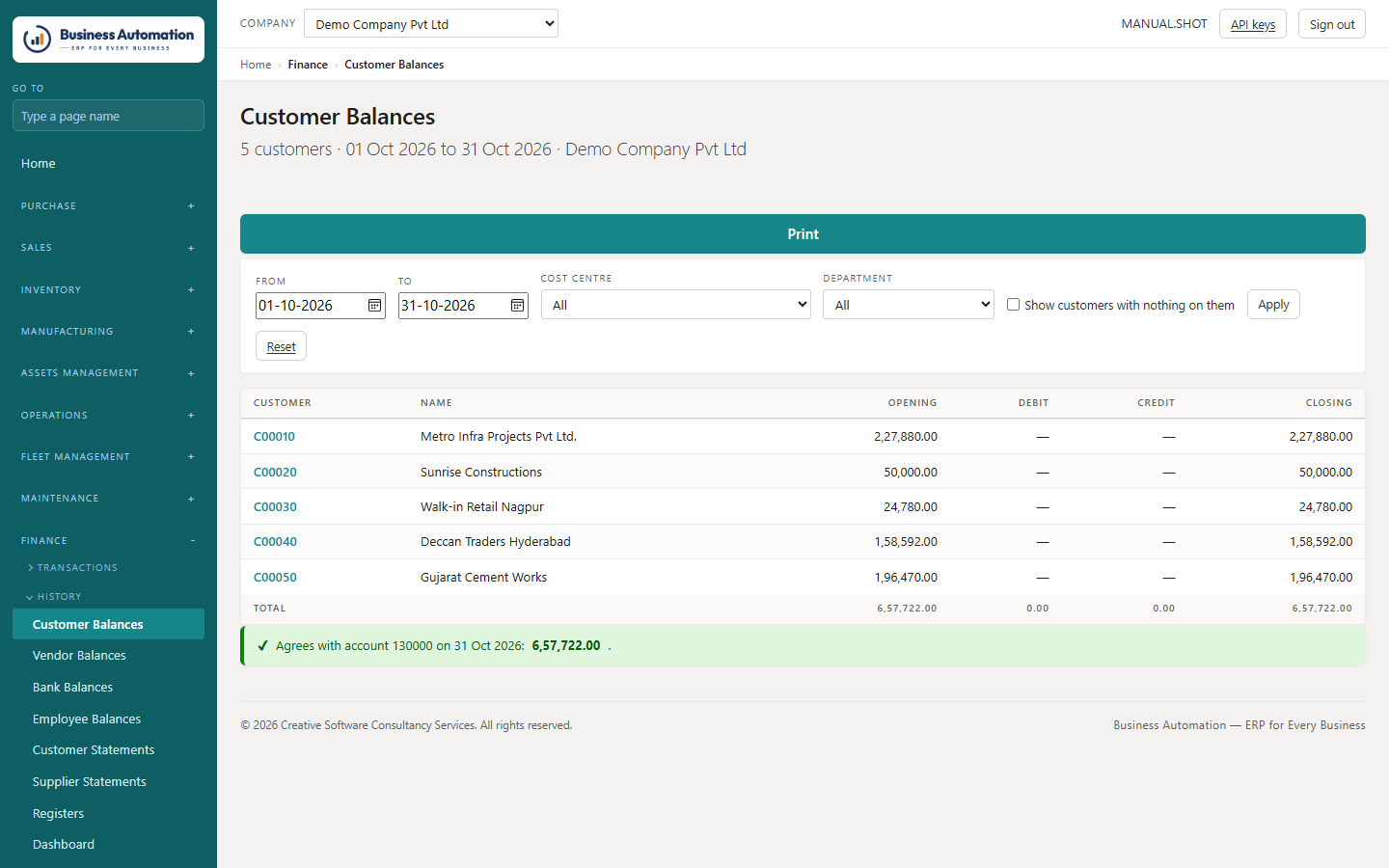Click the Apply filter button
The image size is (1389, 868).
point(1273,305)
